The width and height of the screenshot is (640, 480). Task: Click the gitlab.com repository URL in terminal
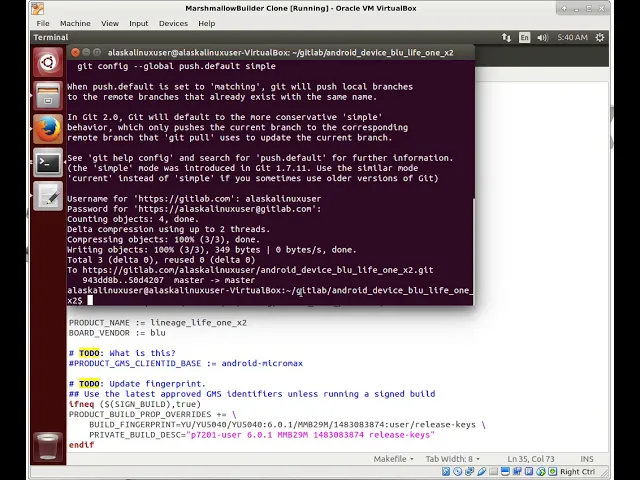pos(258,270)
